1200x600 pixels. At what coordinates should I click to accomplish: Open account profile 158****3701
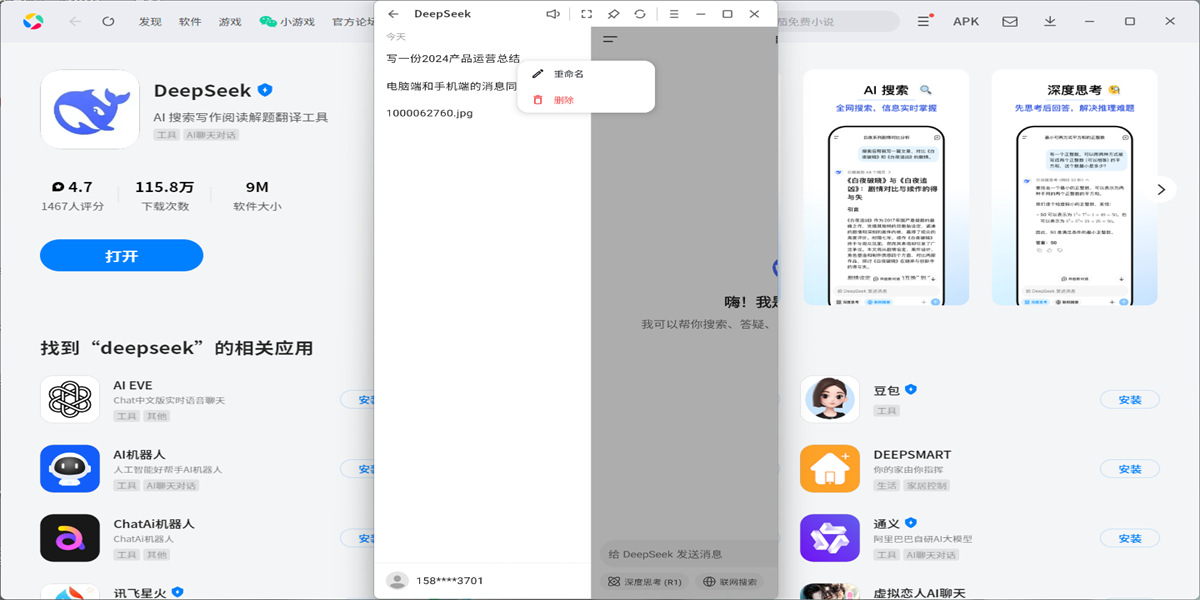pos(448,580)
